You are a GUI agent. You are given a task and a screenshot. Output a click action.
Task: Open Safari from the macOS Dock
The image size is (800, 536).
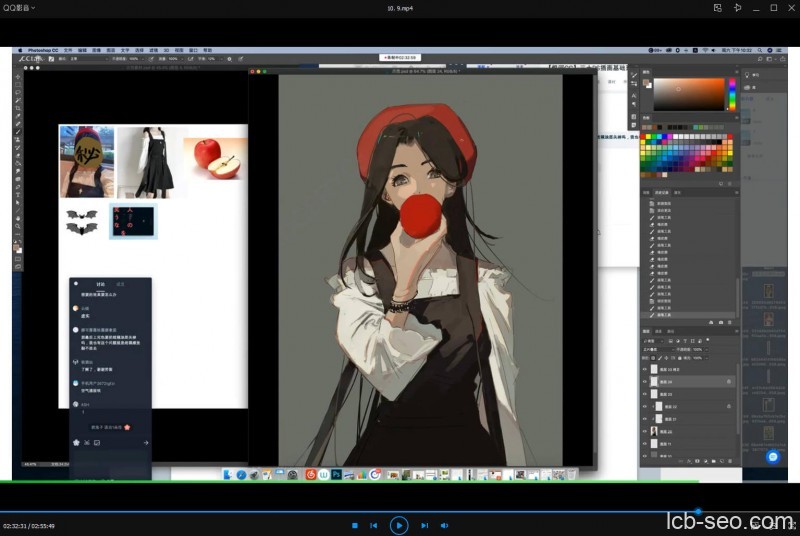click(241, 475)
